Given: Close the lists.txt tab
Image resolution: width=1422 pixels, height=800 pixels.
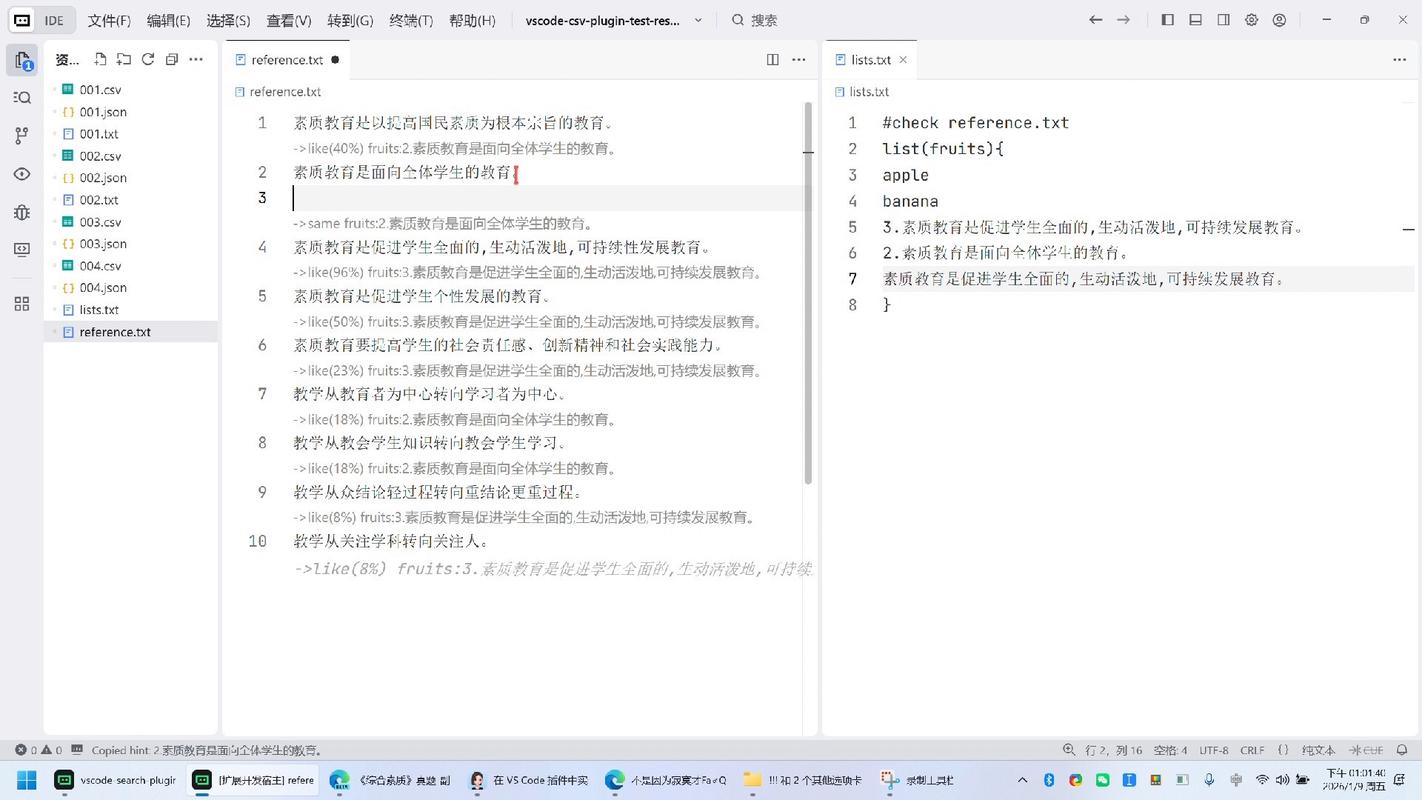Looking at the screenshot, I should (x=903, y=60).
